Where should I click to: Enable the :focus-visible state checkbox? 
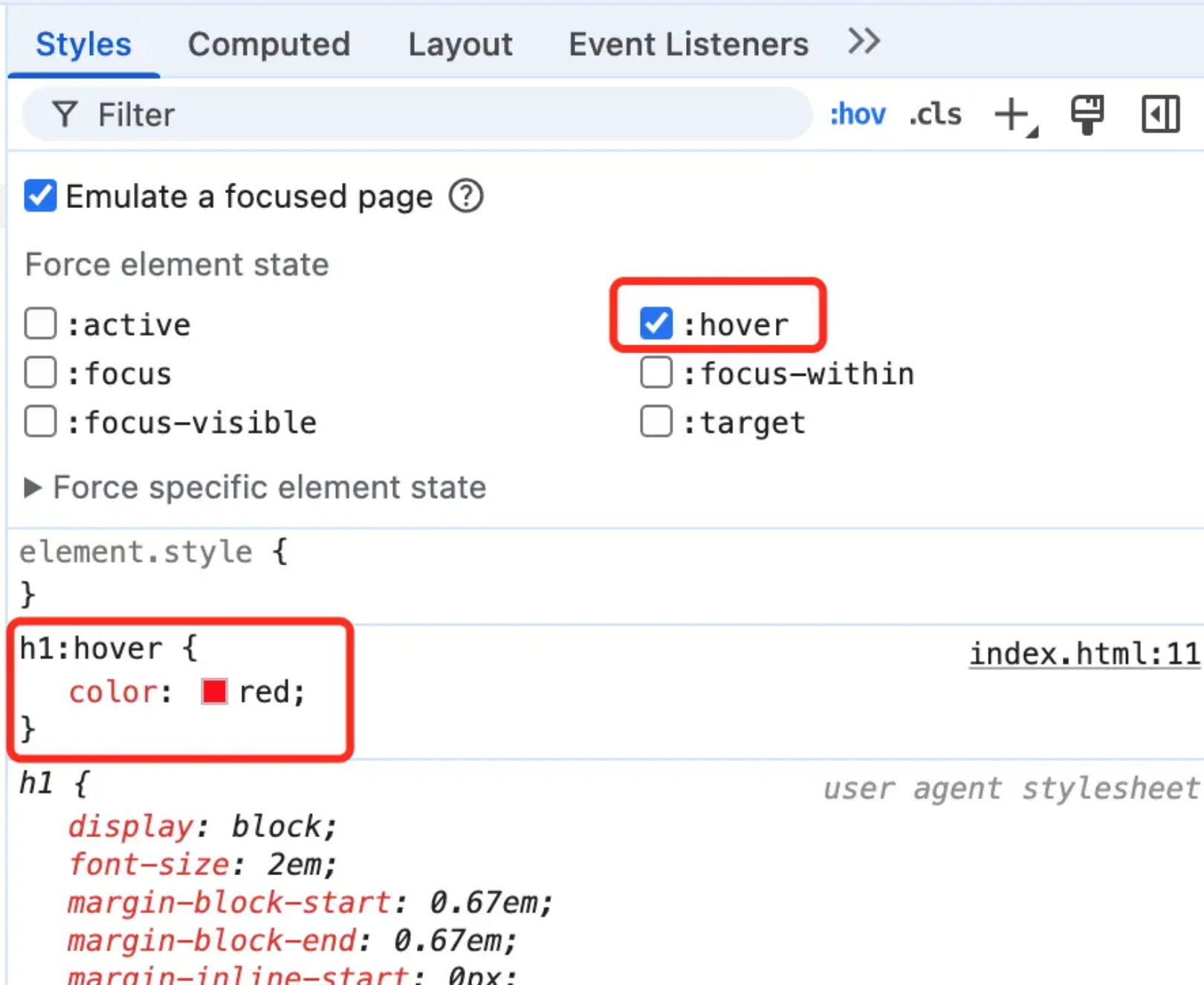point(40,422)
